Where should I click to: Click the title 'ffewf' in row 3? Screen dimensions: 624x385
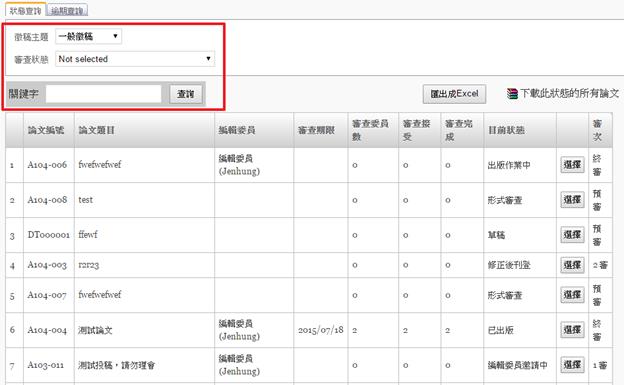tap(88, 235)
